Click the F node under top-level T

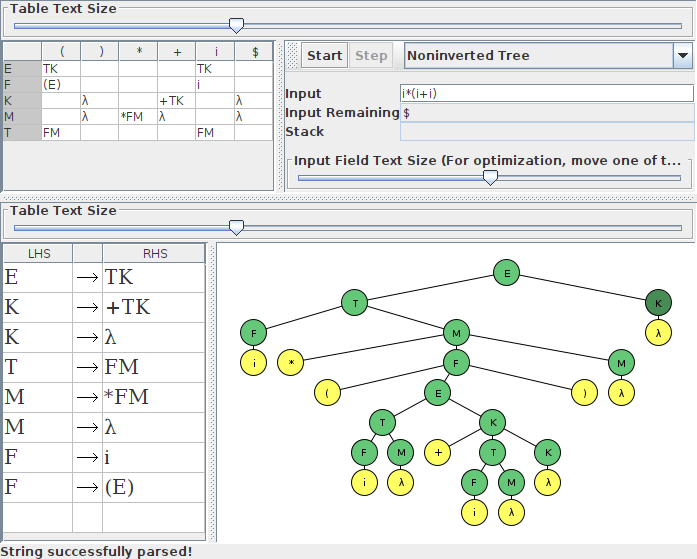point(253,333)
